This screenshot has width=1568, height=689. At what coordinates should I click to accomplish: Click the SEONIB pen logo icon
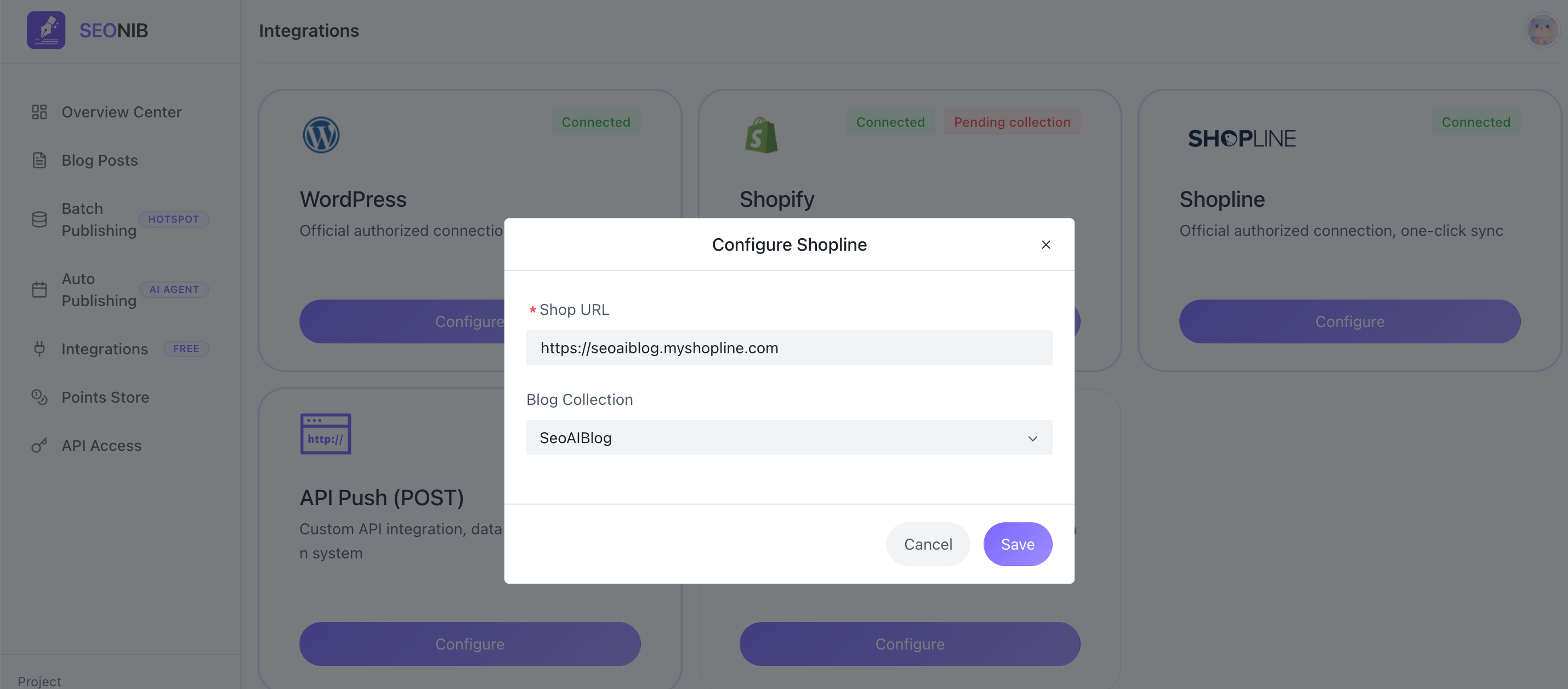pos(46,30)
